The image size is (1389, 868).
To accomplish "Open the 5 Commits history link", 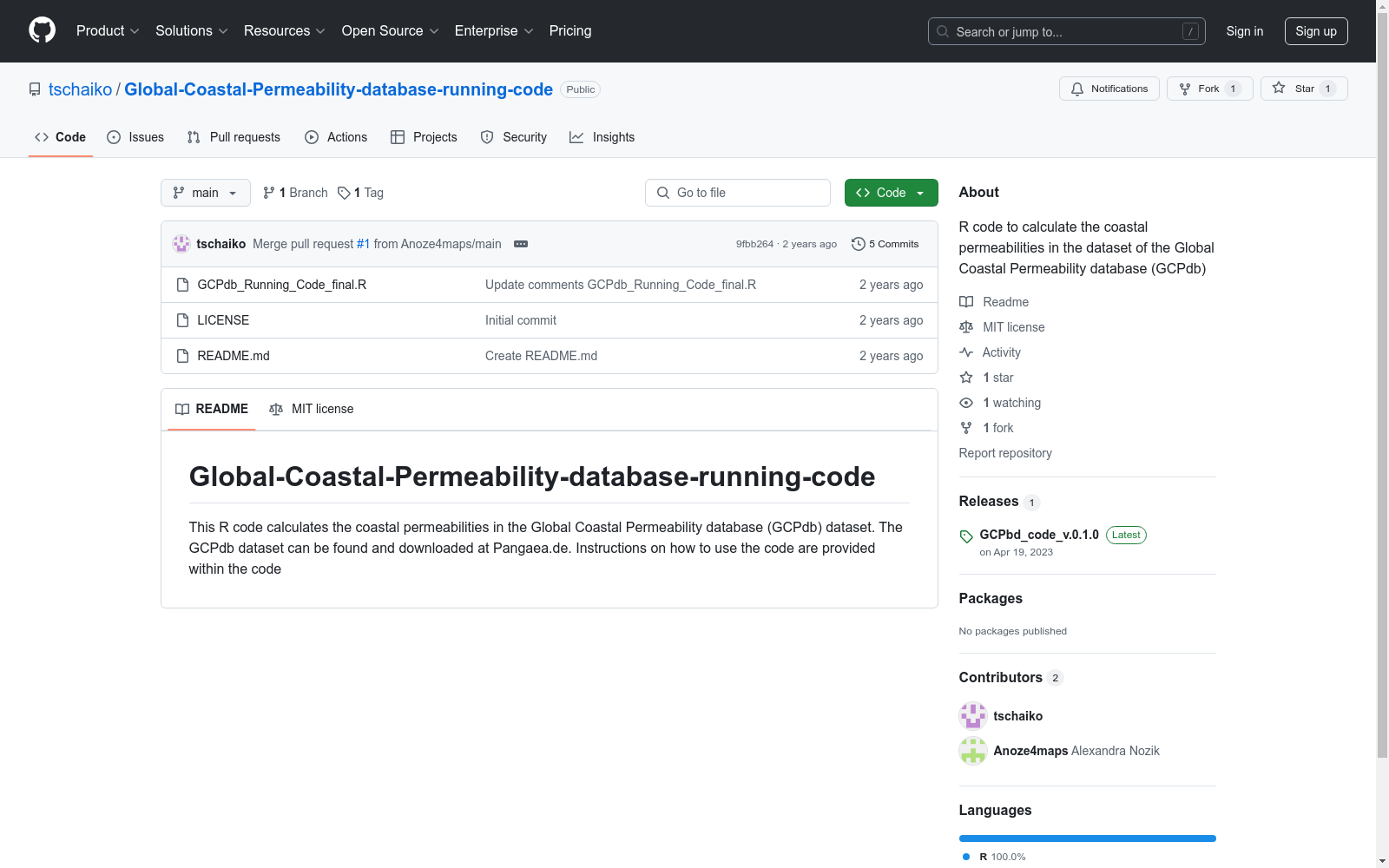I will tap(885, 244).
